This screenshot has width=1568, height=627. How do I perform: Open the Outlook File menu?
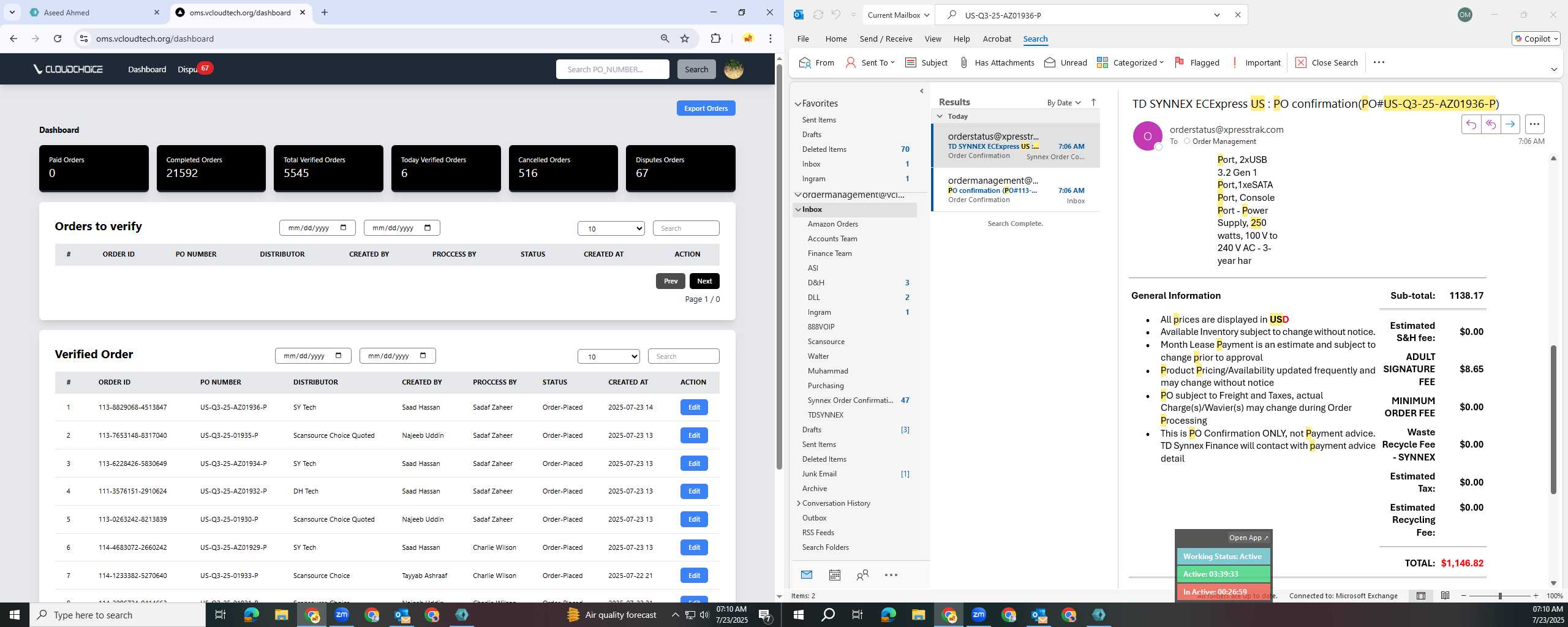click(802, 39)
